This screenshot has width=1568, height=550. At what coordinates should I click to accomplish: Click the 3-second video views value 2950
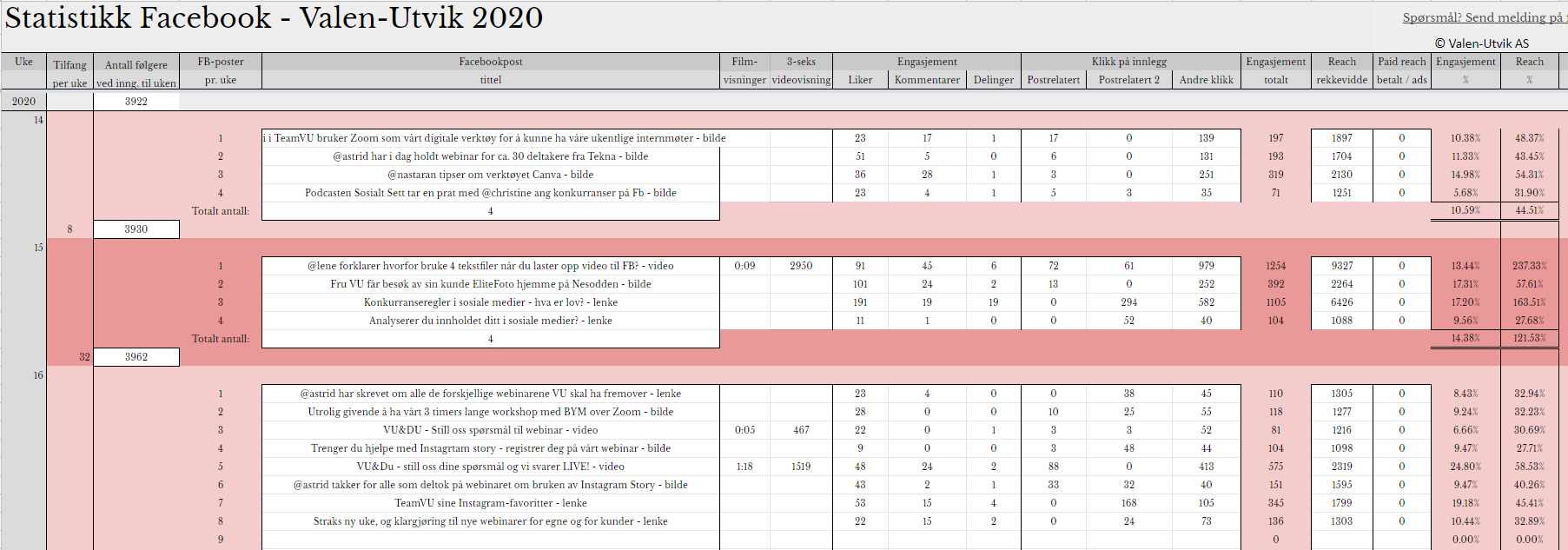(801, 266)
